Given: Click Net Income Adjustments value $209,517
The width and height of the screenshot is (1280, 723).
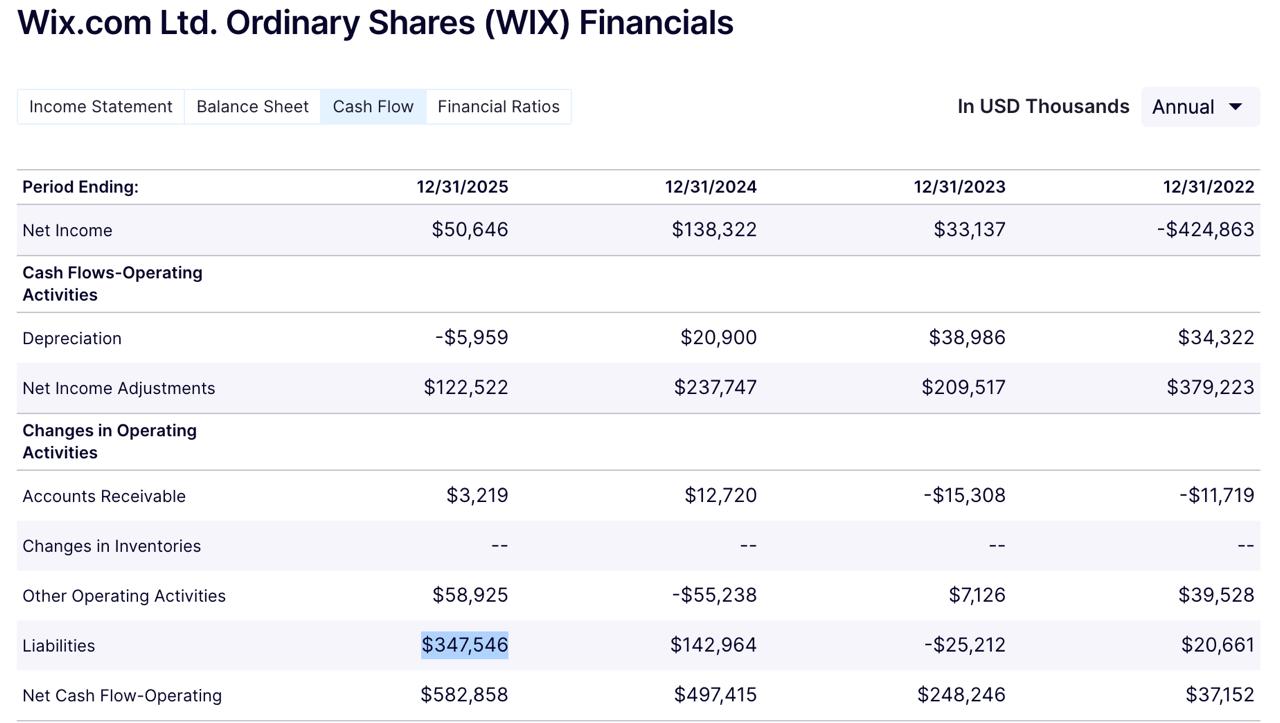Looking at the screenshot, I should pyautogui.click(x=964, y=388).
